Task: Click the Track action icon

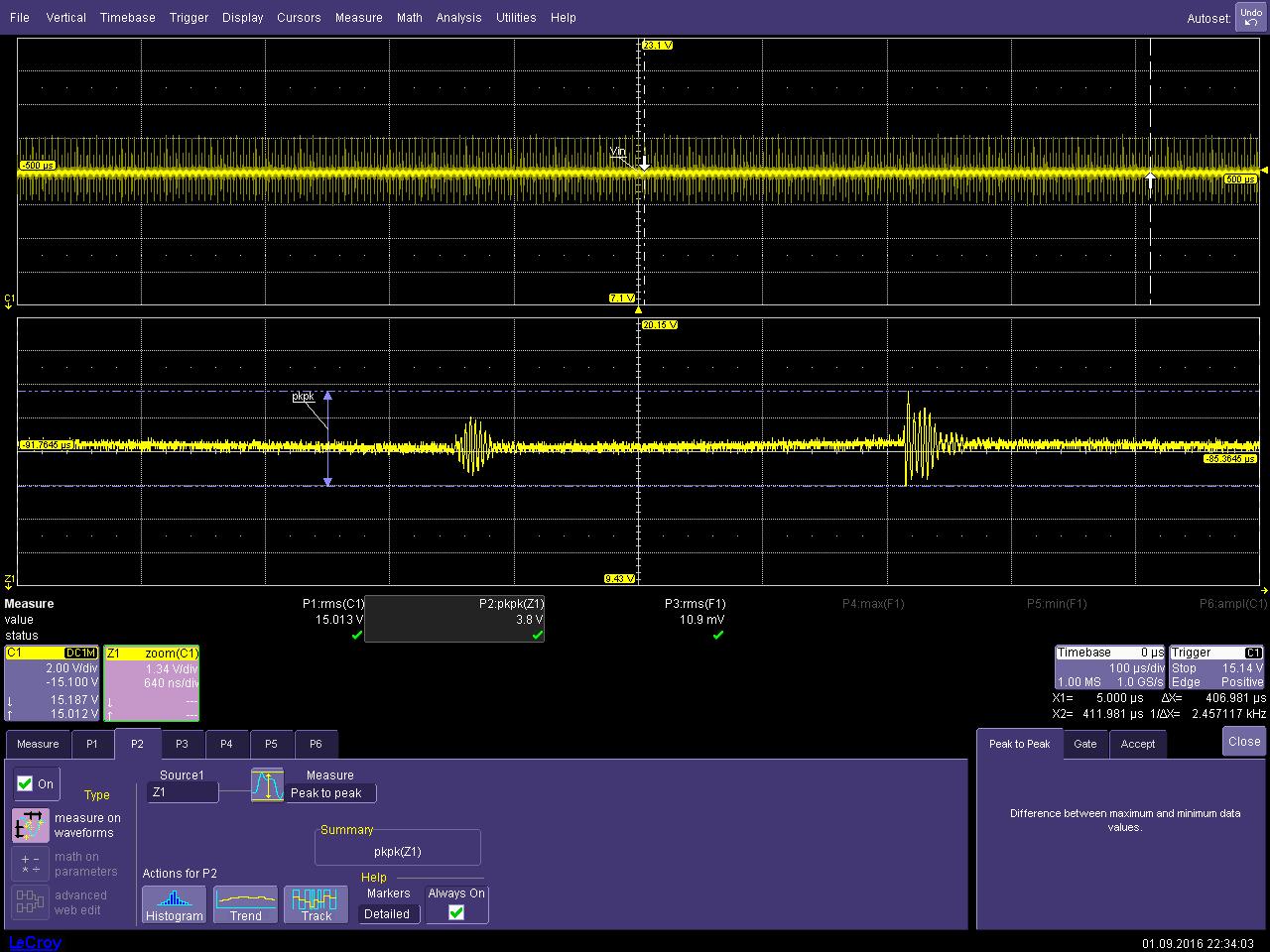Action: click(316, 903)
